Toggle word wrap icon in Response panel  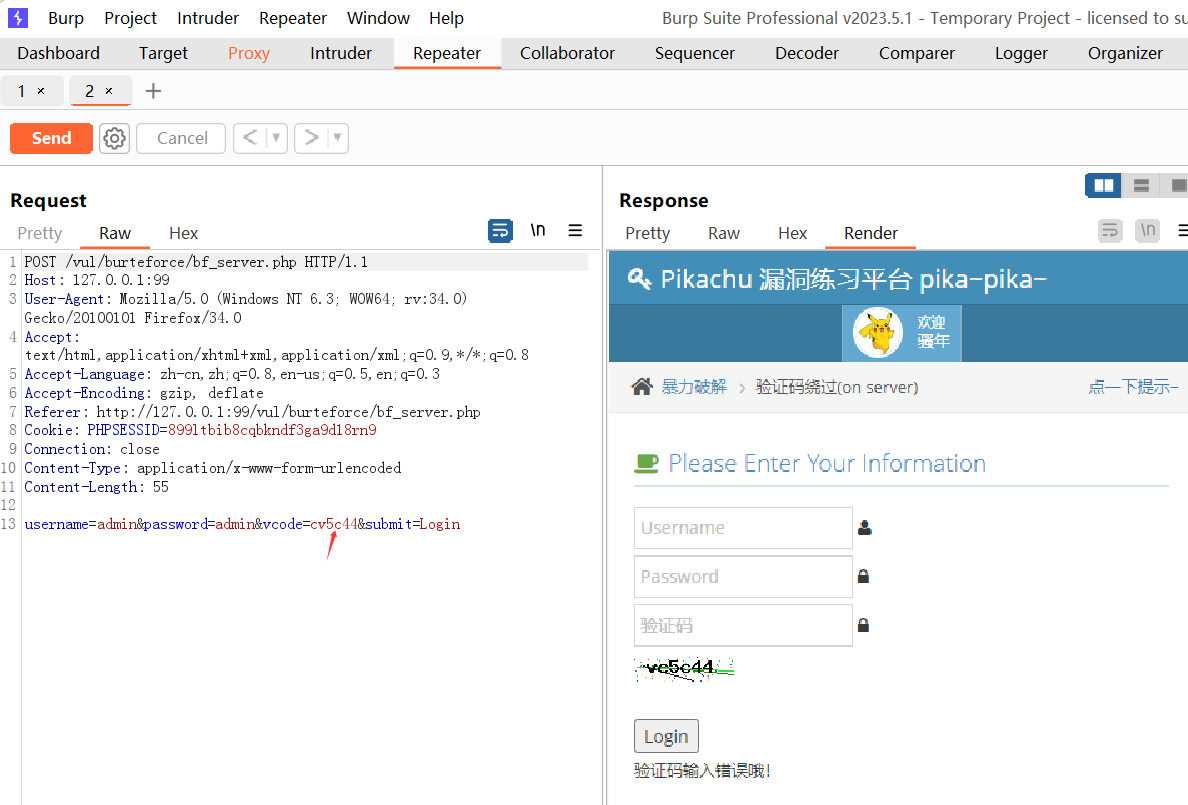point(1110,230)
